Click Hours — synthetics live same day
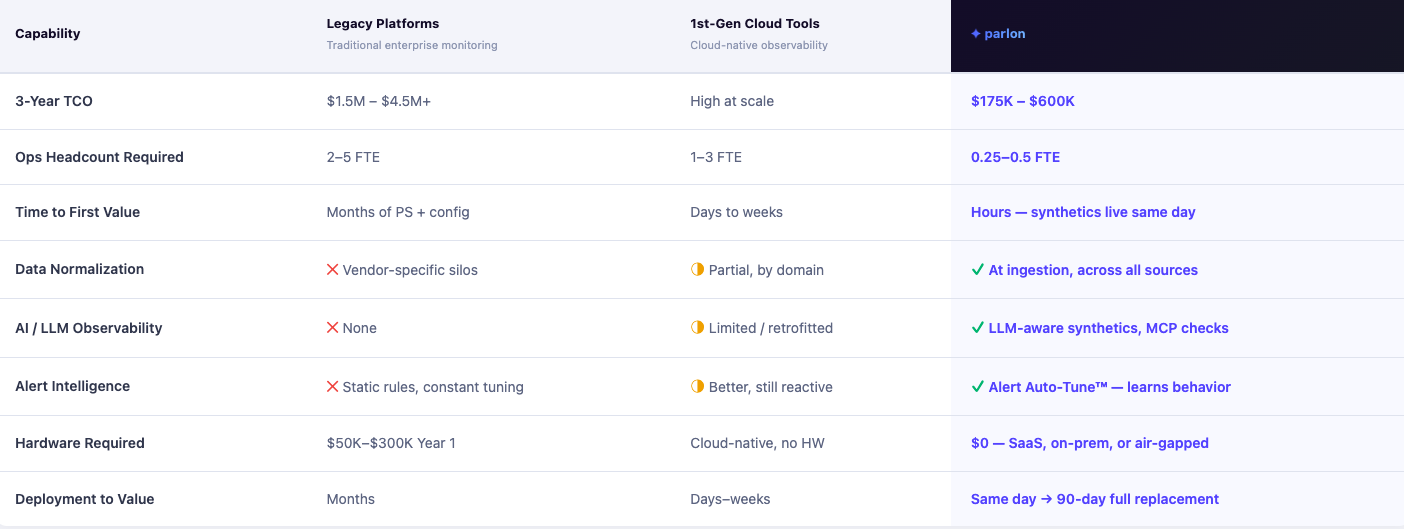The width and height of the screenshot is (1404, 529). click(x=1083, y=212)
